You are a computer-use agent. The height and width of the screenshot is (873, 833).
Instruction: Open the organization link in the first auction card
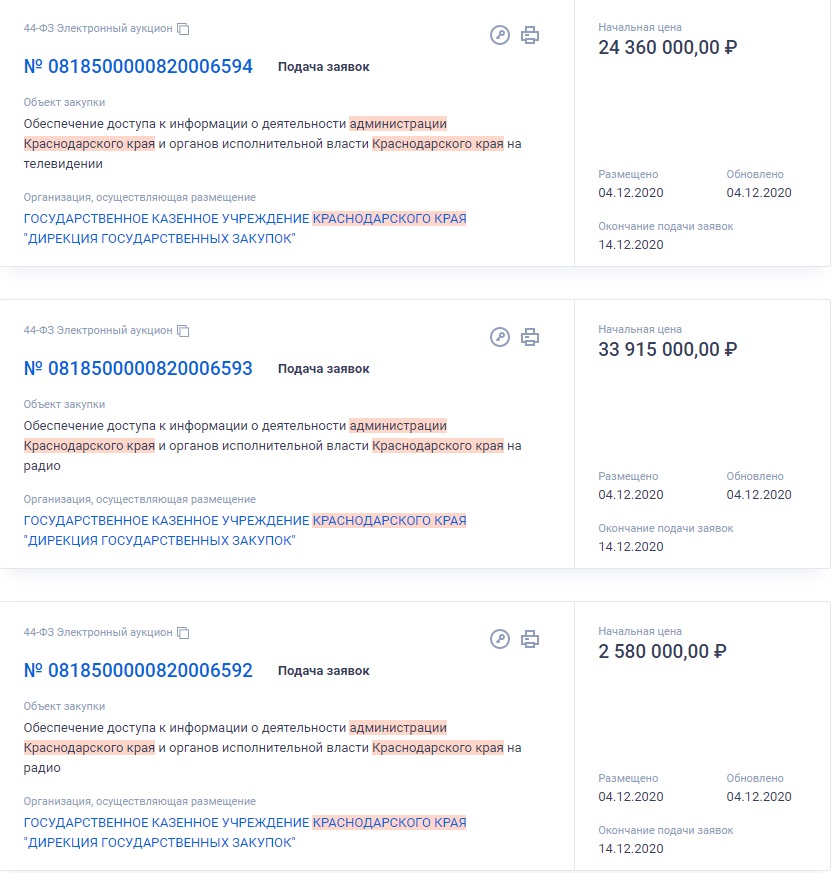[245, 228]
